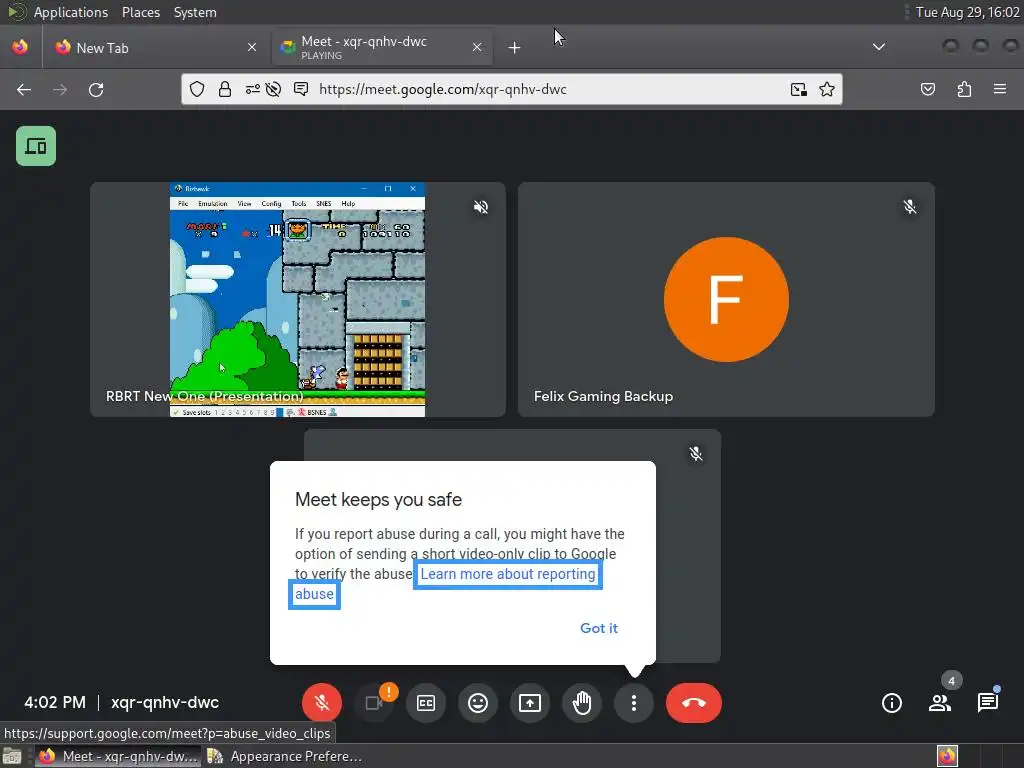Leave the call with the red hang-up button

tap(694, 703)
